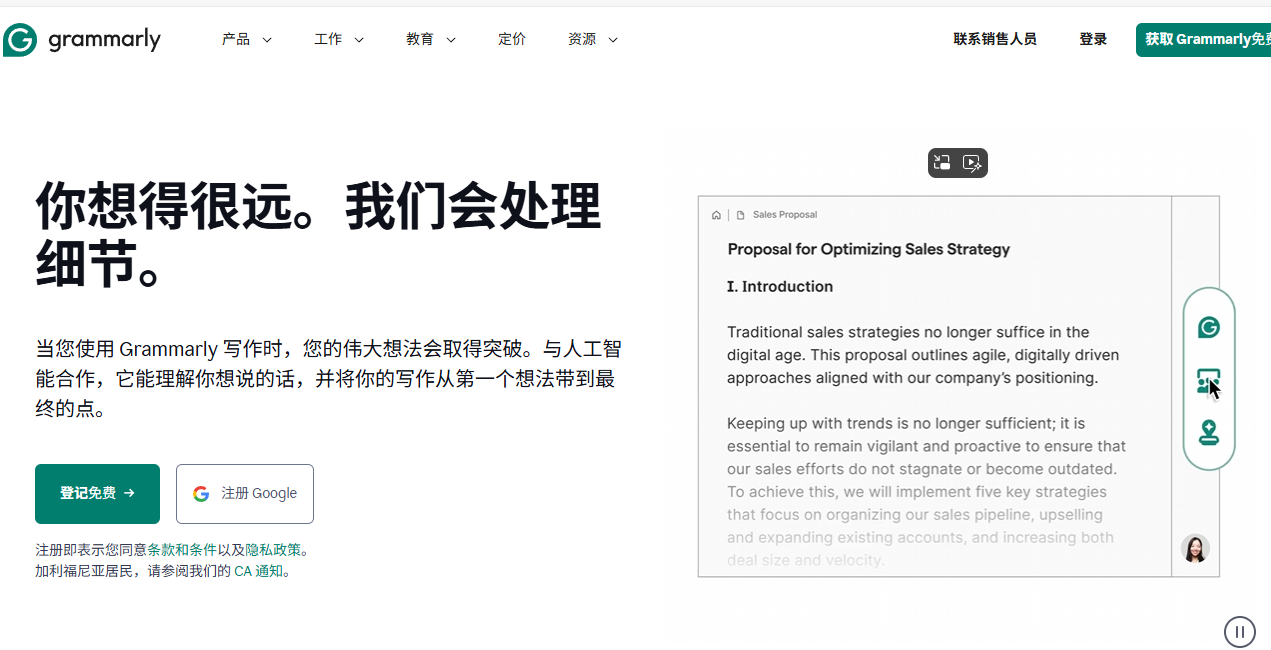Expand the 资源 menu
The height and width of the screenshot is (650, 1271).
[x=593, y=39]
